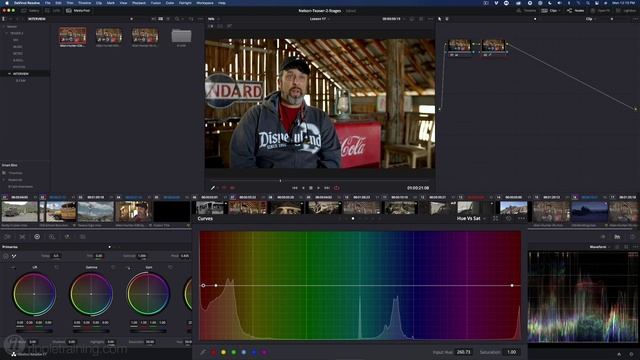Open the HDR palette icon
This screenshot has width=640, height=360.
pos(52,237)
